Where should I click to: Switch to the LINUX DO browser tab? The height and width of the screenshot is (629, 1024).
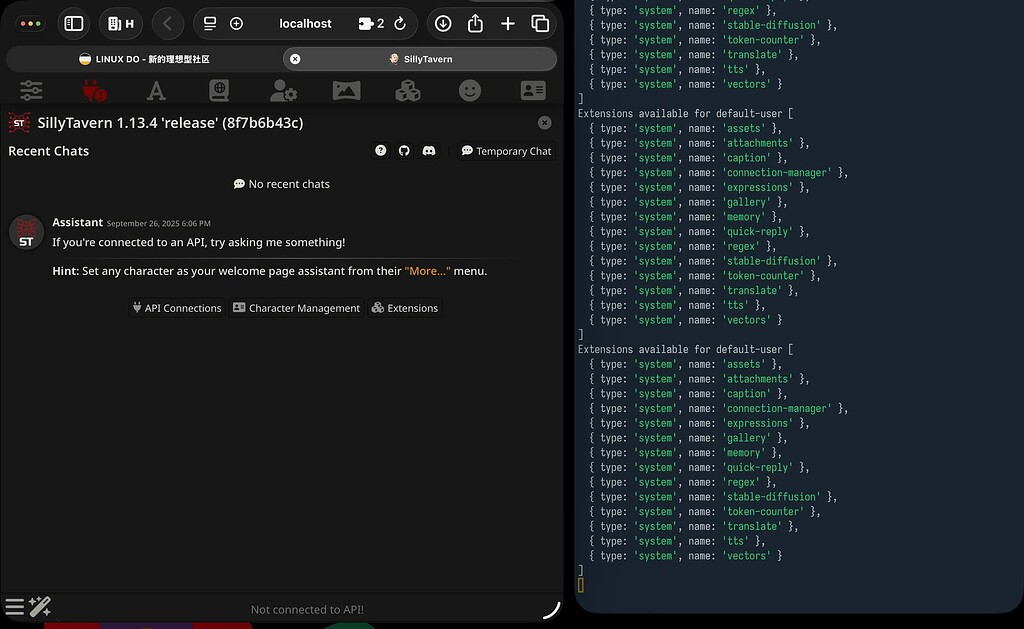[x=144, y=59]
